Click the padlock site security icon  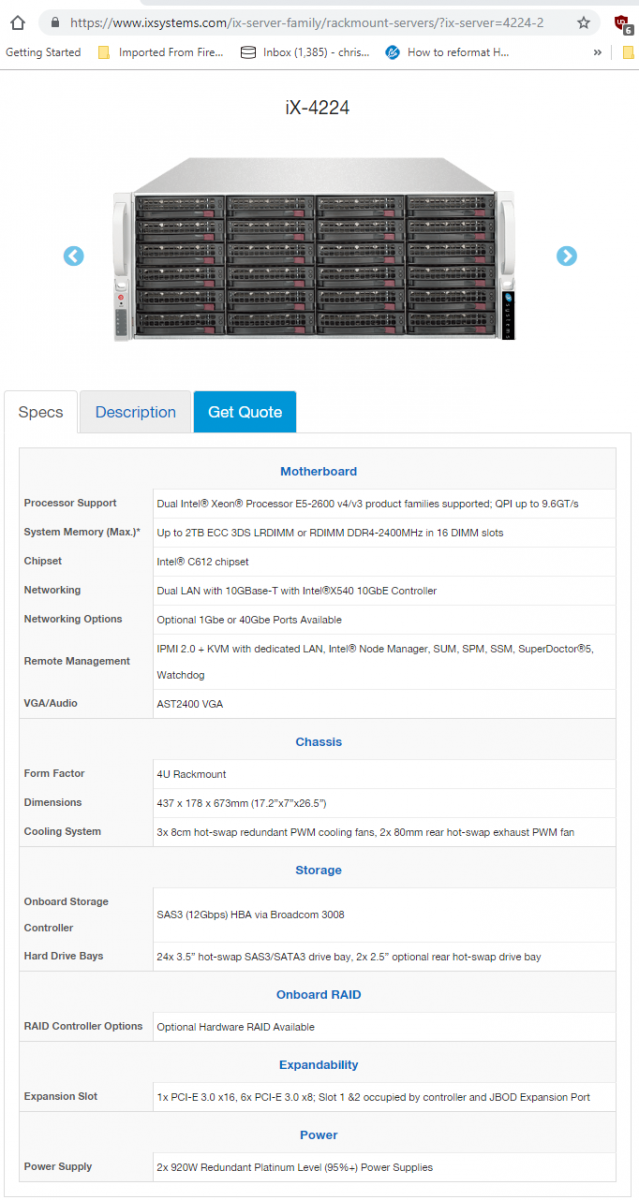point(54,22)
